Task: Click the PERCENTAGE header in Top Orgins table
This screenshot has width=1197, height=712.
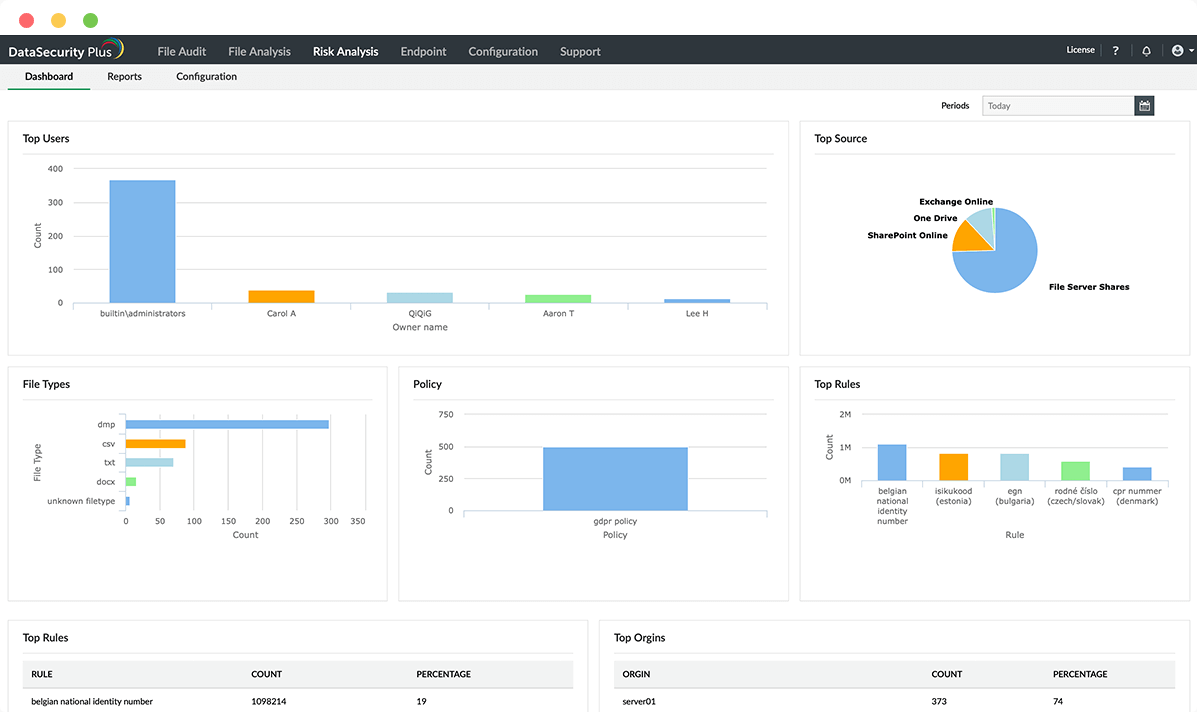Action: click(x=1080, y=674)
